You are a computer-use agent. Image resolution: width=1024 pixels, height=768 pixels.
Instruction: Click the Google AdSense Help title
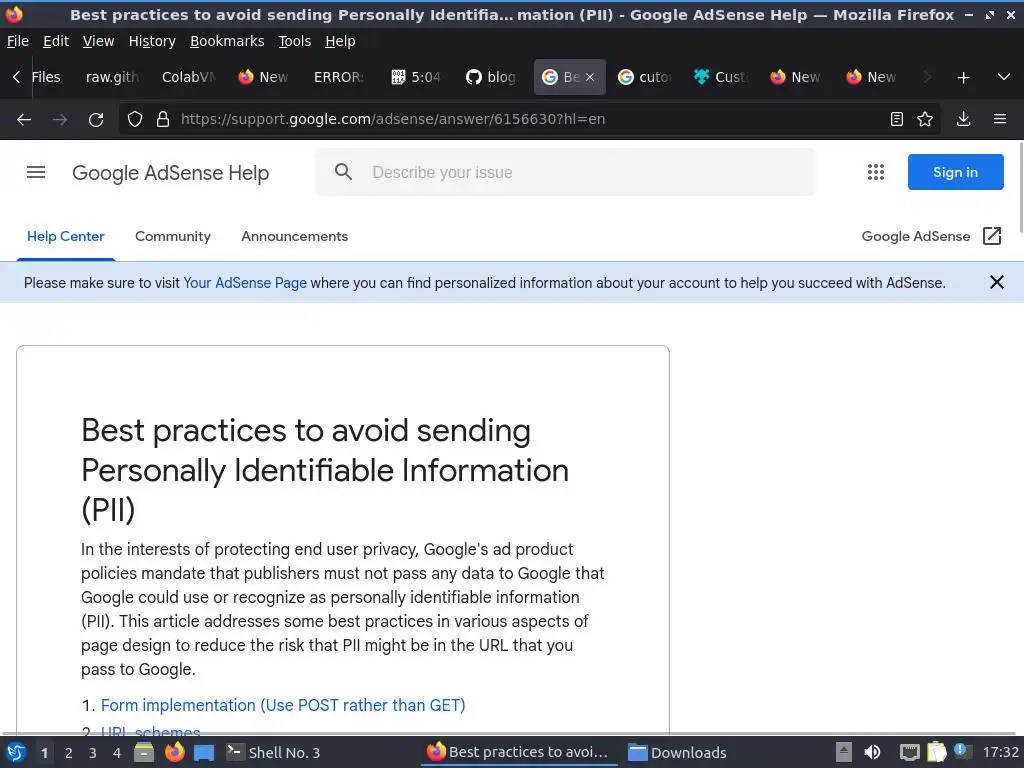click(x=170, y=172)
